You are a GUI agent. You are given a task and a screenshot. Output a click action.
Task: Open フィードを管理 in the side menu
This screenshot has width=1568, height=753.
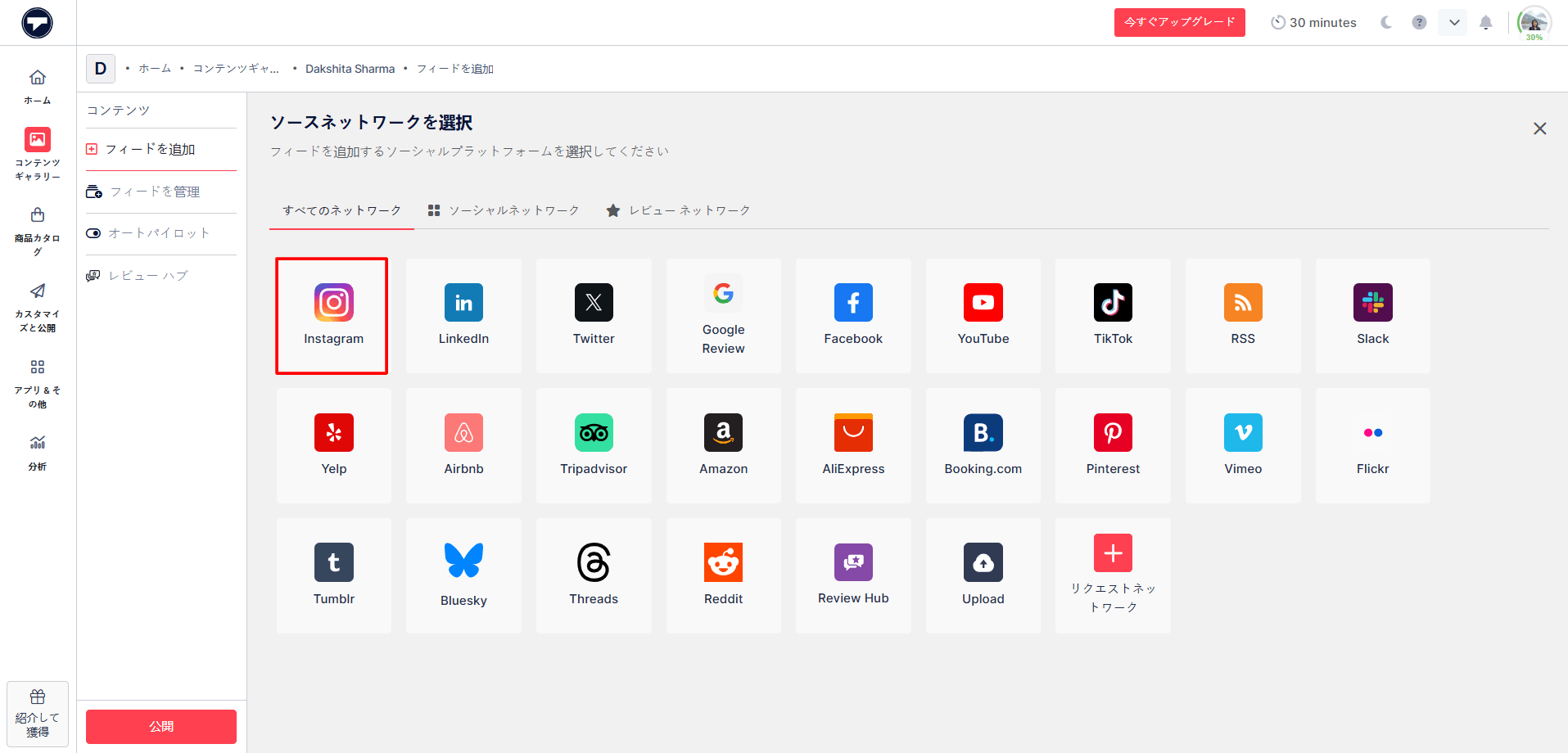161,192
